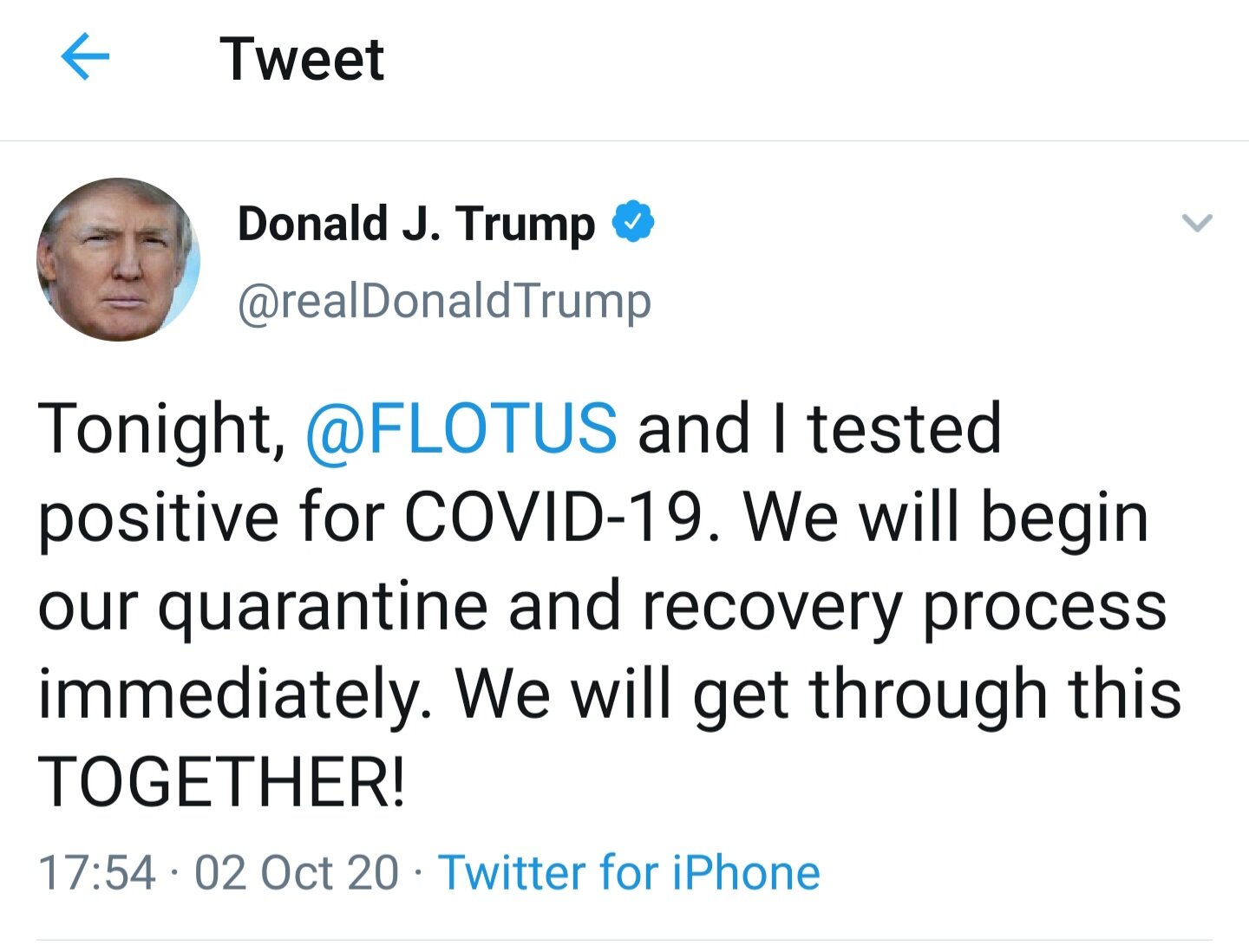Open the tweet options chevron menu
This screenshot has height=952, width=1249.
pos(1197,223)
